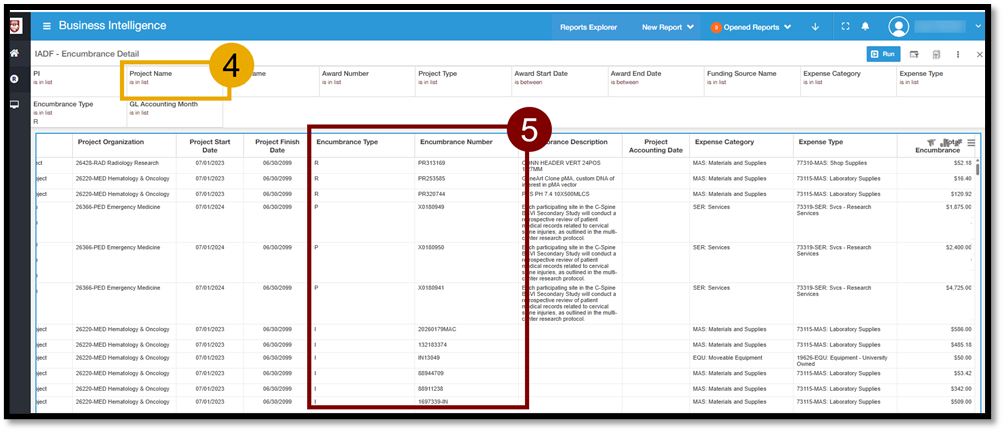Click the university shield logo
The width and height of the screenshot is (1004, 432).
pyautogui.click(x=14, y=26)
